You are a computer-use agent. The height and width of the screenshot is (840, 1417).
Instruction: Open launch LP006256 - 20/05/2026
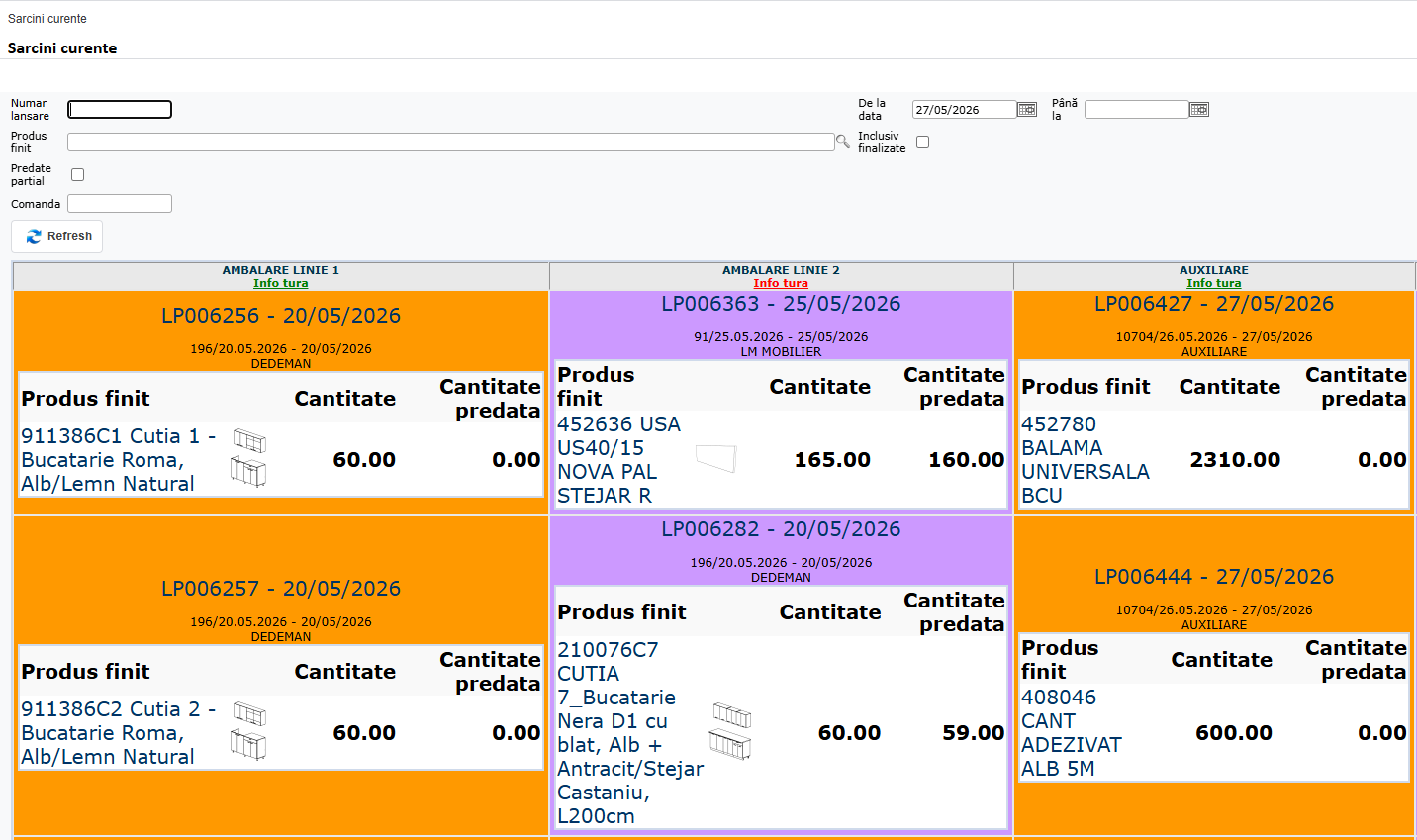pyautogui.click(x=281, y=316)
